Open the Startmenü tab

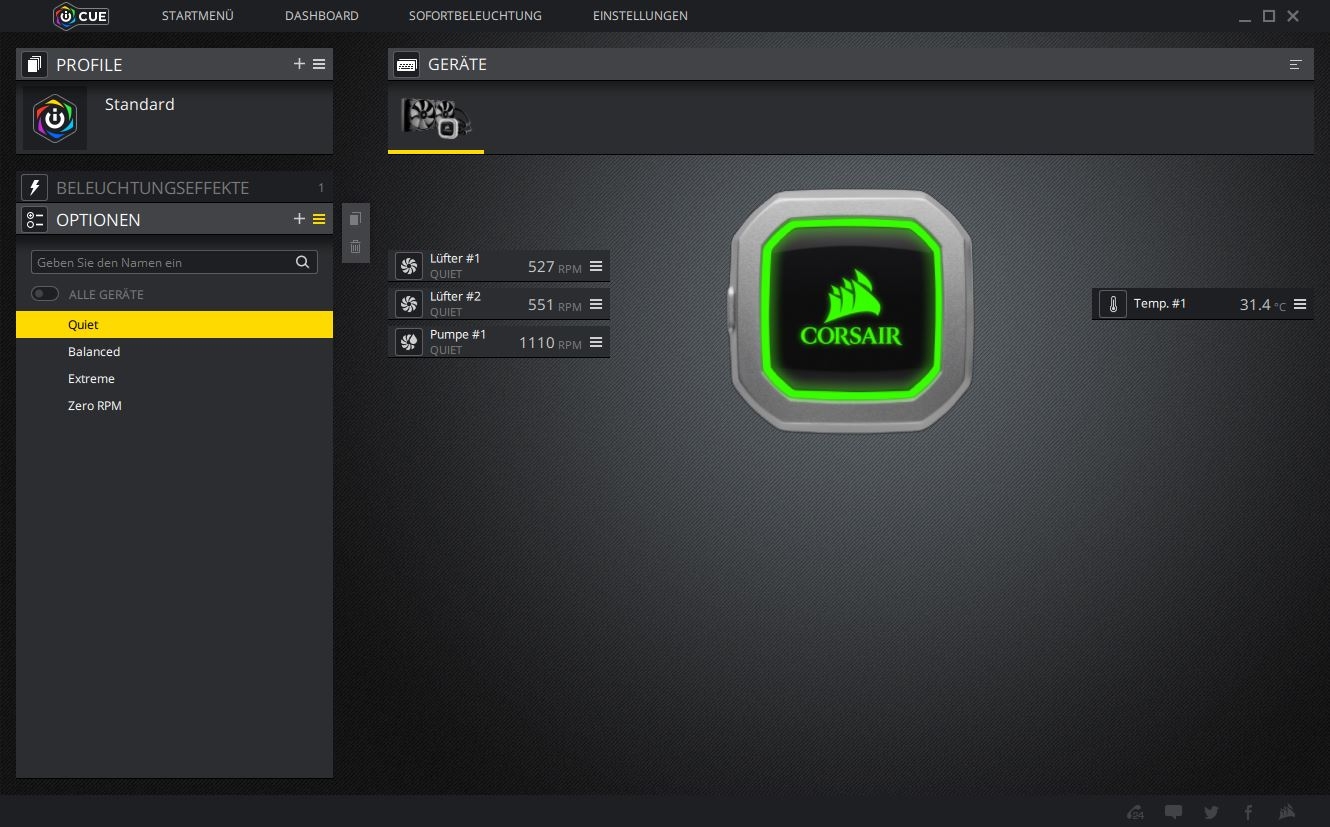point(198,16)
